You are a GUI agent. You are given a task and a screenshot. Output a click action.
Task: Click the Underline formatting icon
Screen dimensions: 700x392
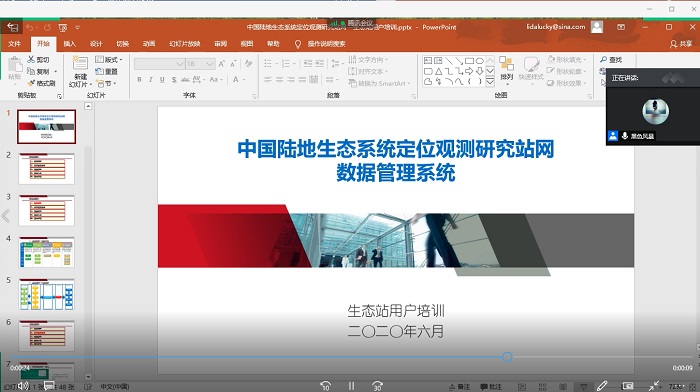pos(162,80)
